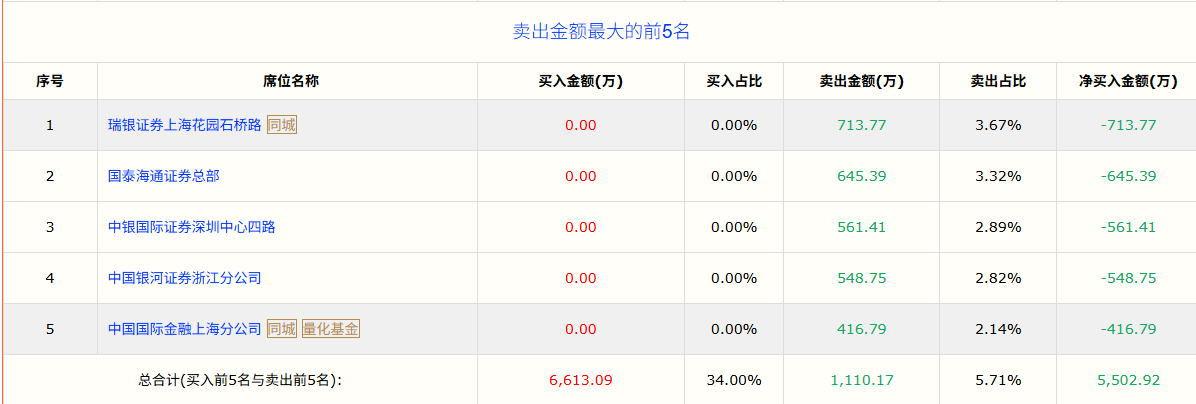Click the 卖出金额(万) column header
Viewport: 1196px width, 404px height.
pyautogui.click(x=861, y=81)
